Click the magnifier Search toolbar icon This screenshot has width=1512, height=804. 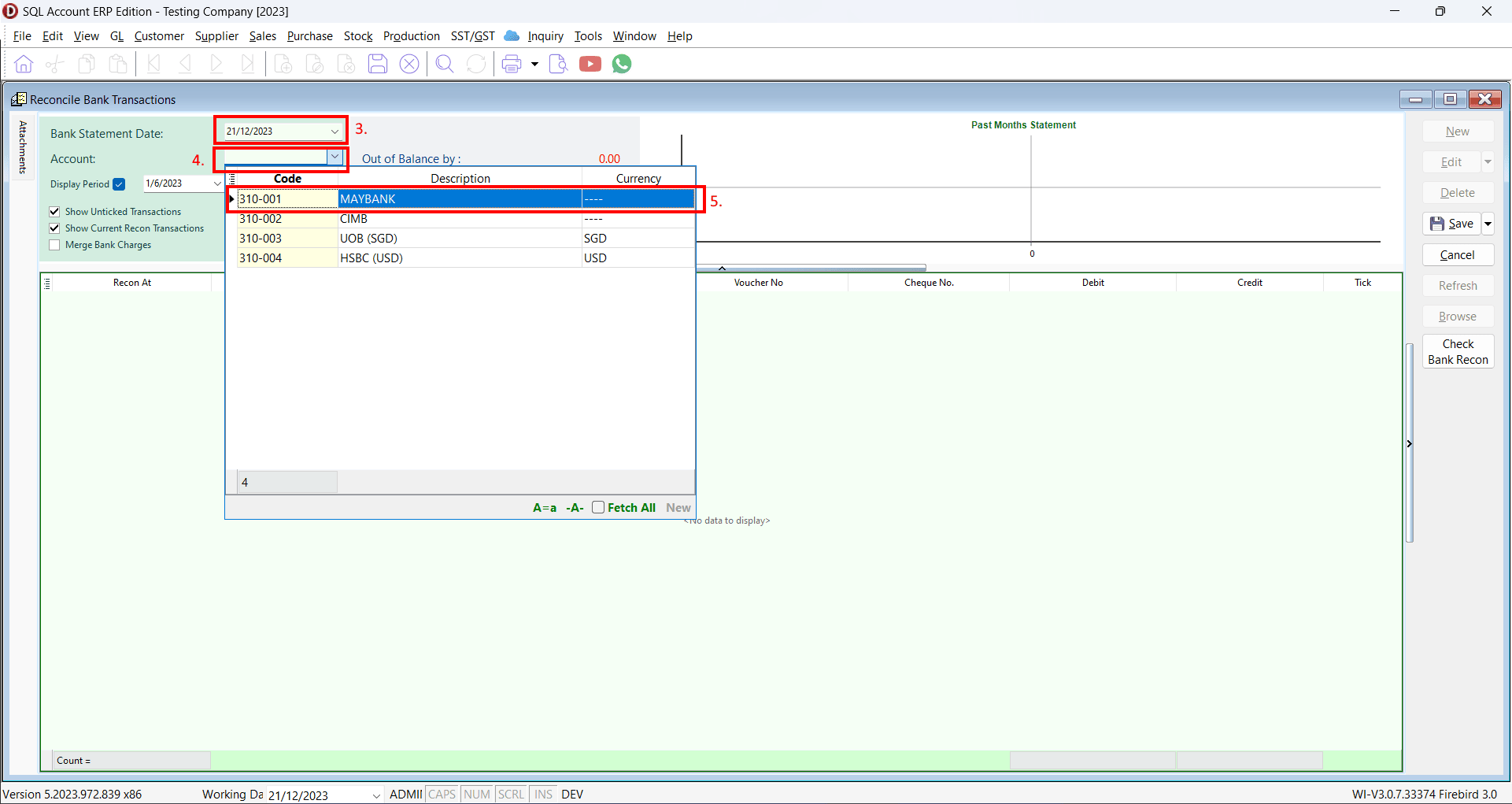click(x=445, y=65)
